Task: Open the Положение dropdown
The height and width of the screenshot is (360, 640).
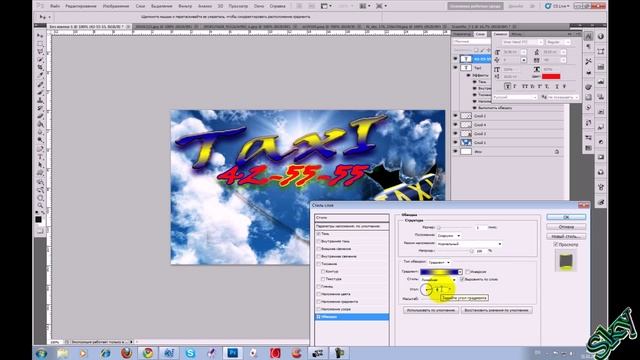Action: pyautogui.click(x=449, y=236)
